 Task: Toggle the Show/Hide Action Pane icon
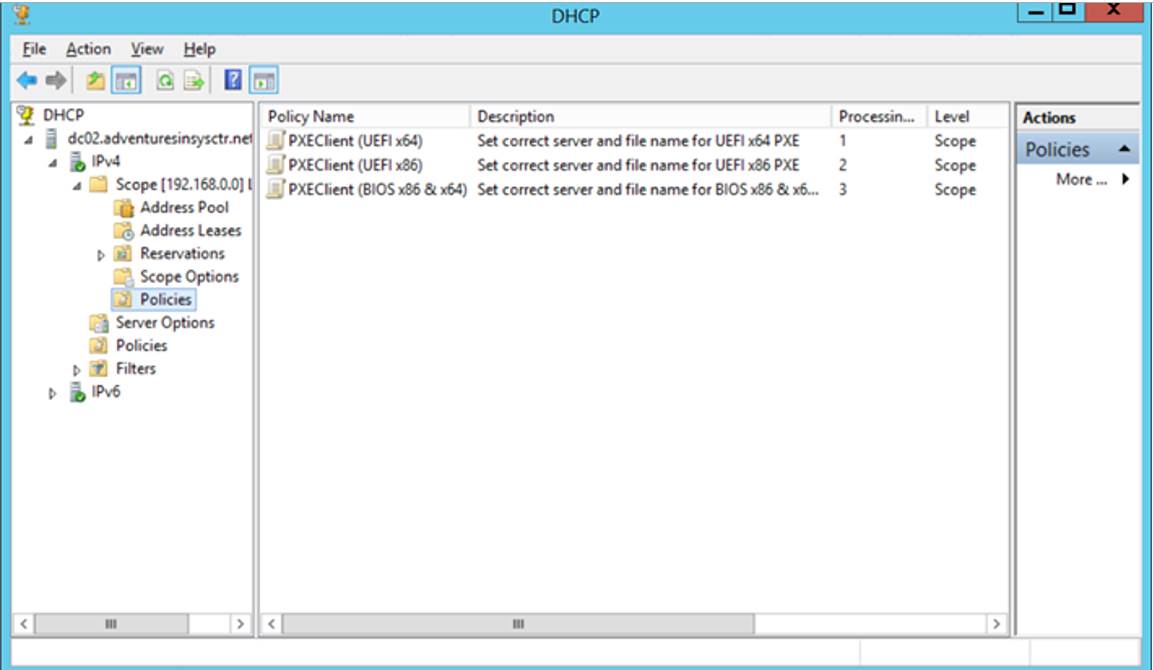[x=263, y=80]
